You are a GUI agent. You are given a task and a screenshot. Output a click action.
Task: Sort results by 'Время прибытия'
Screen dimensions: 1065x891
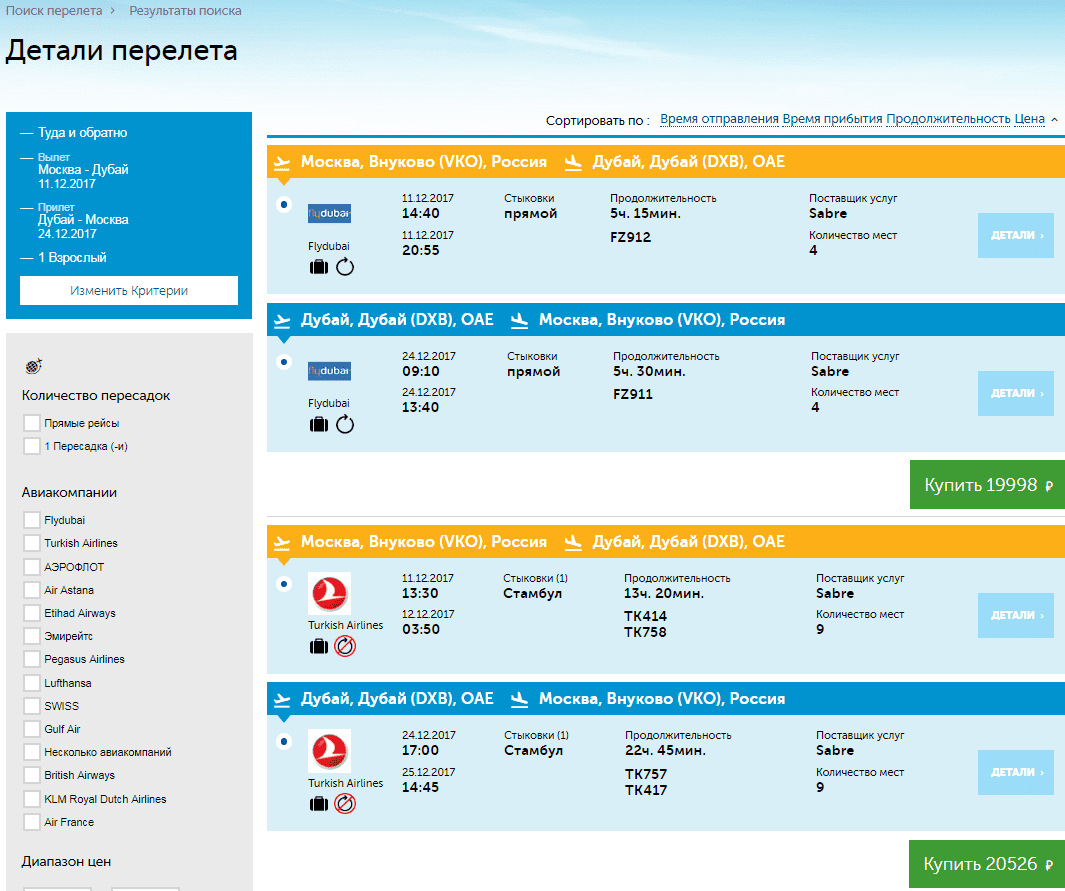[833, 119]
